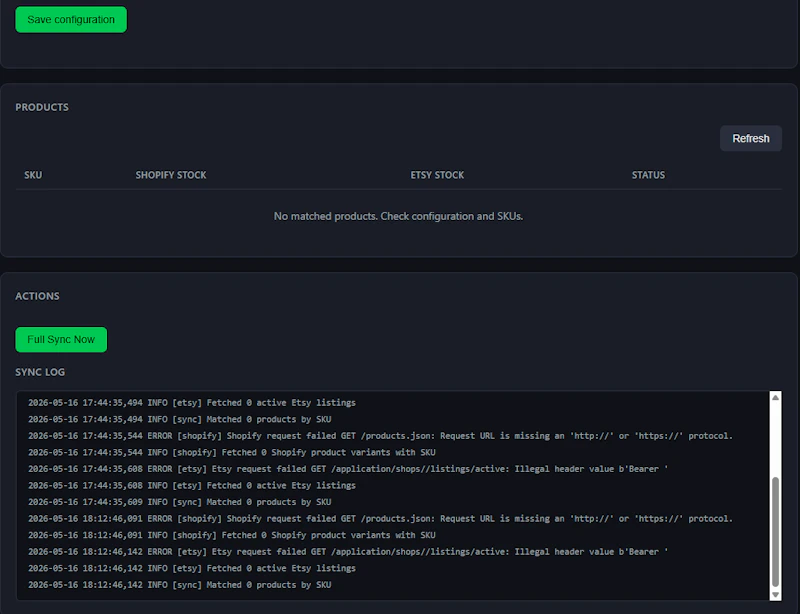Image resolution: width=800 pixels, height=614 pixels.
Task: Click the SHOPIFY STOCK column header
Action: click(171, 175)
